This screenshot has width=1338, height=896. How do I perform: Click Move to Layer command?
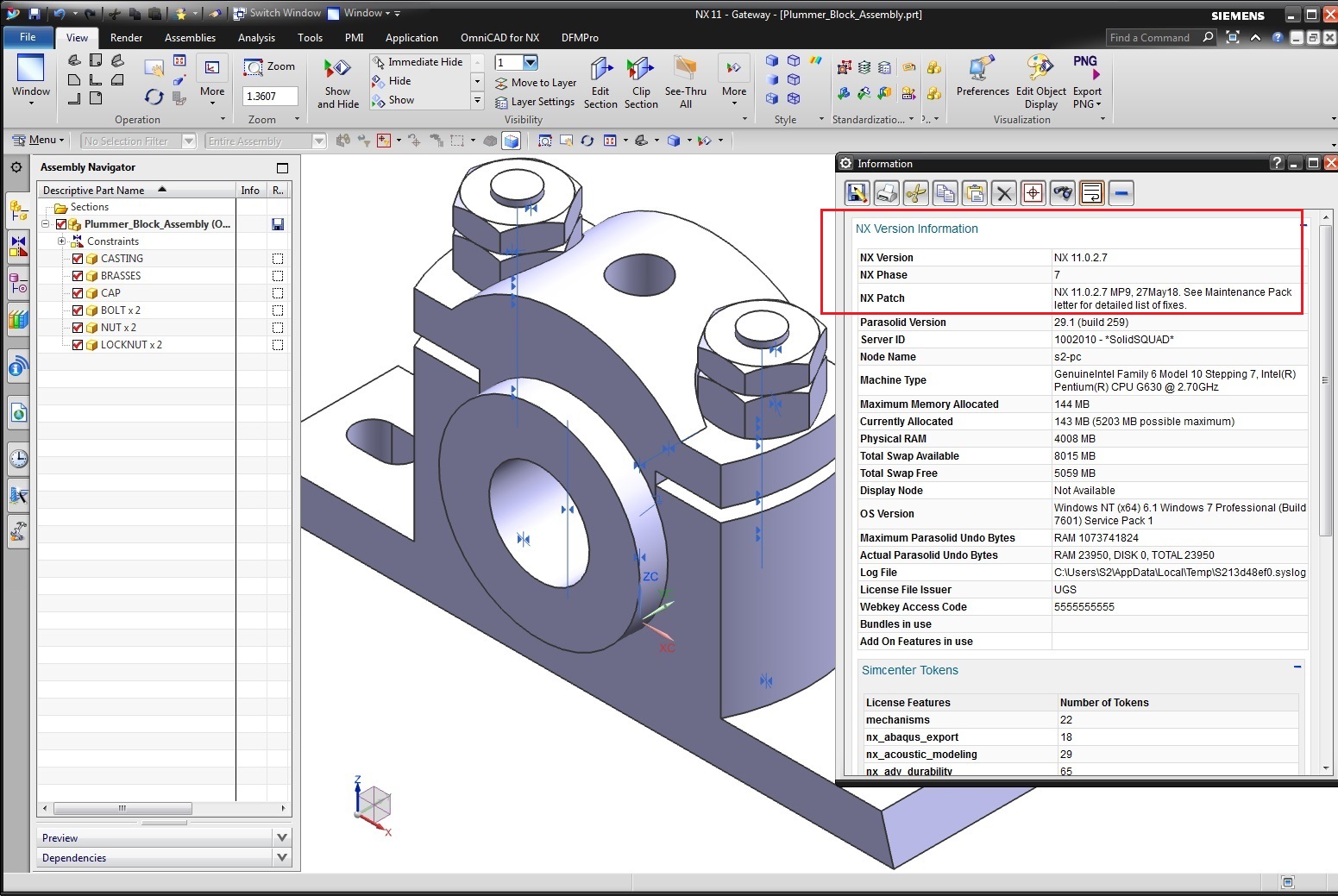click(x=536, y=83)
